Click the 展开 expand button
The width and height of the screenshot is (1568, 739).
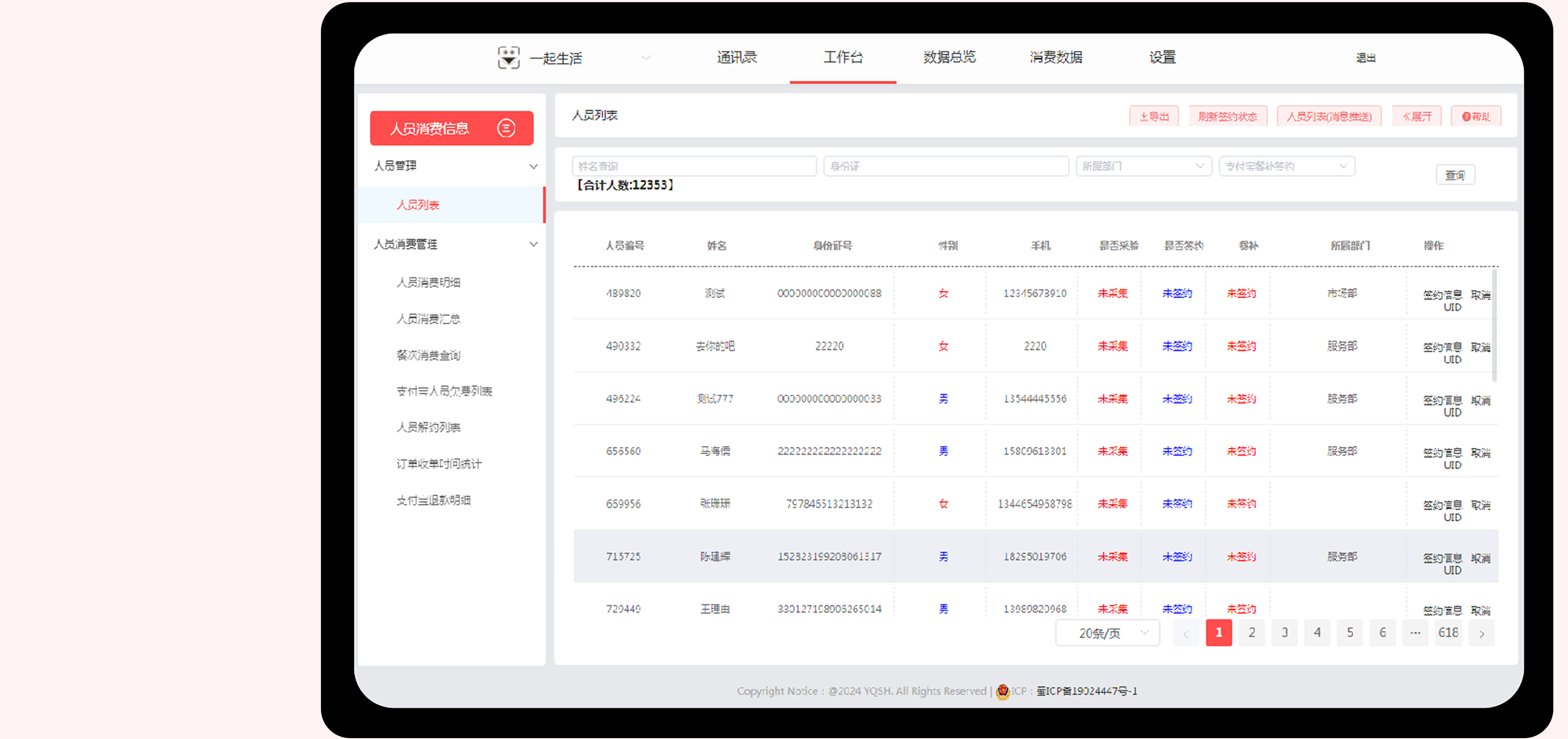click(x=1416, y=116)
